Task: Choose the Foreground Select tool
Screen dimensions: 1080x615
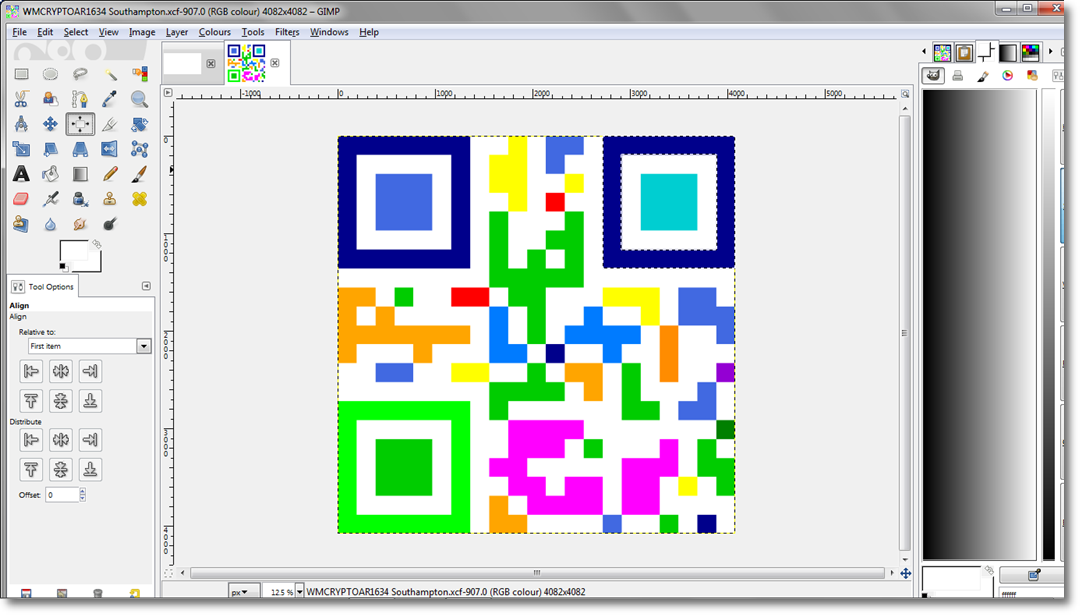Action: tap(50, 99)
